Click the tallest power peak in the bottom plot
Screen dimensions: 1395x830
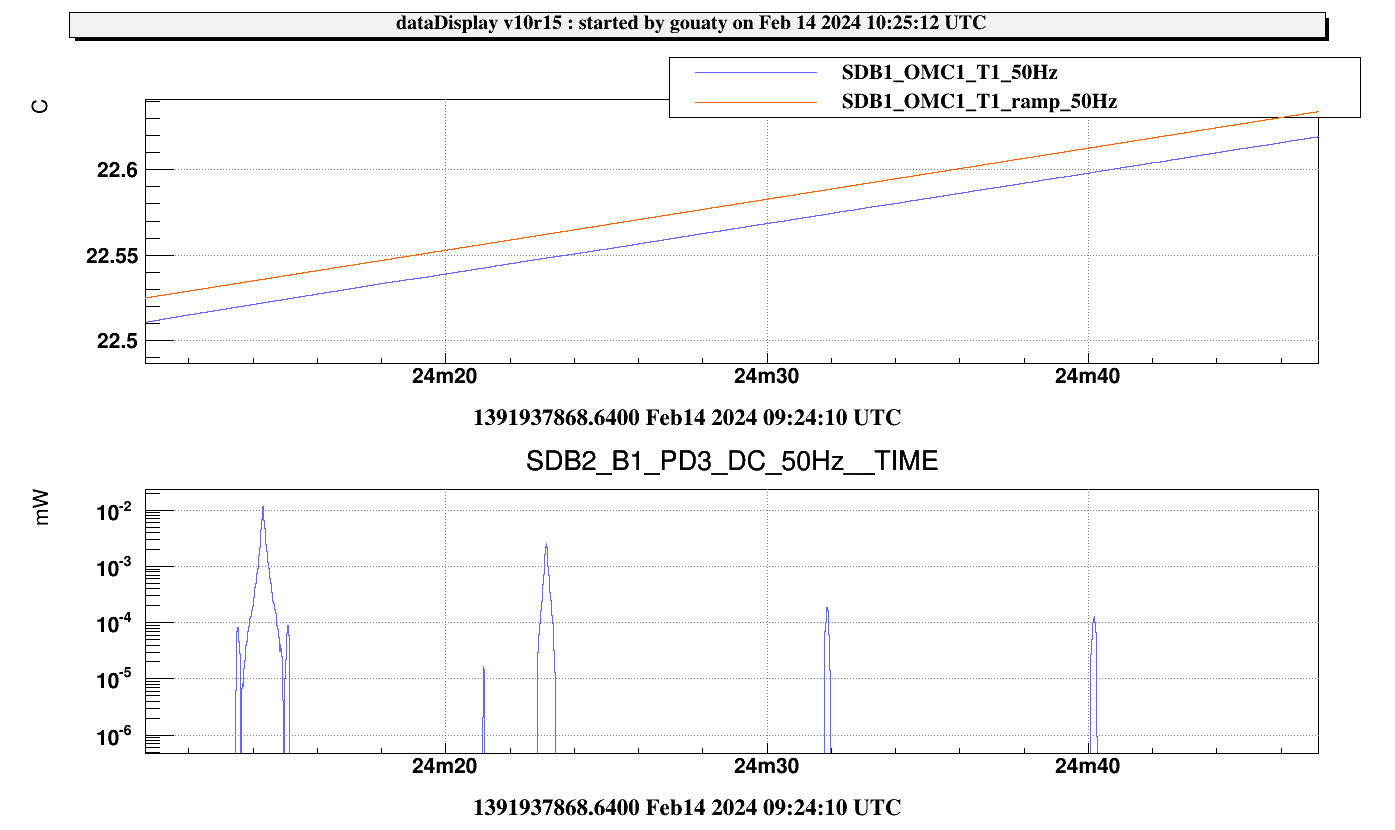tap(263, 510)
